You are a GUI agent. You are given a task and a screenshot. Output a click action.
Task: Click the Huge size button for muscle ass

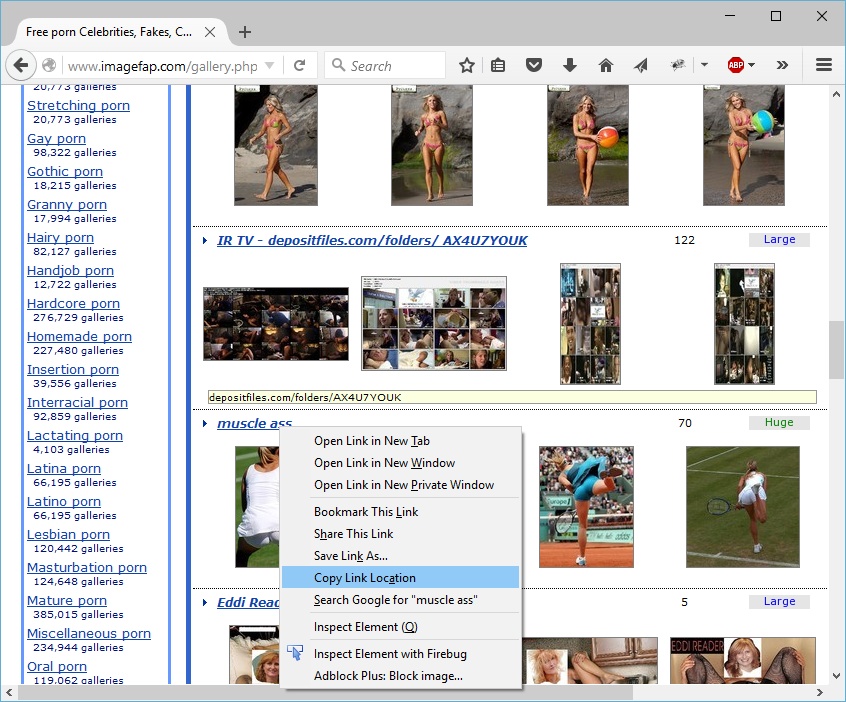coord(779,422)
